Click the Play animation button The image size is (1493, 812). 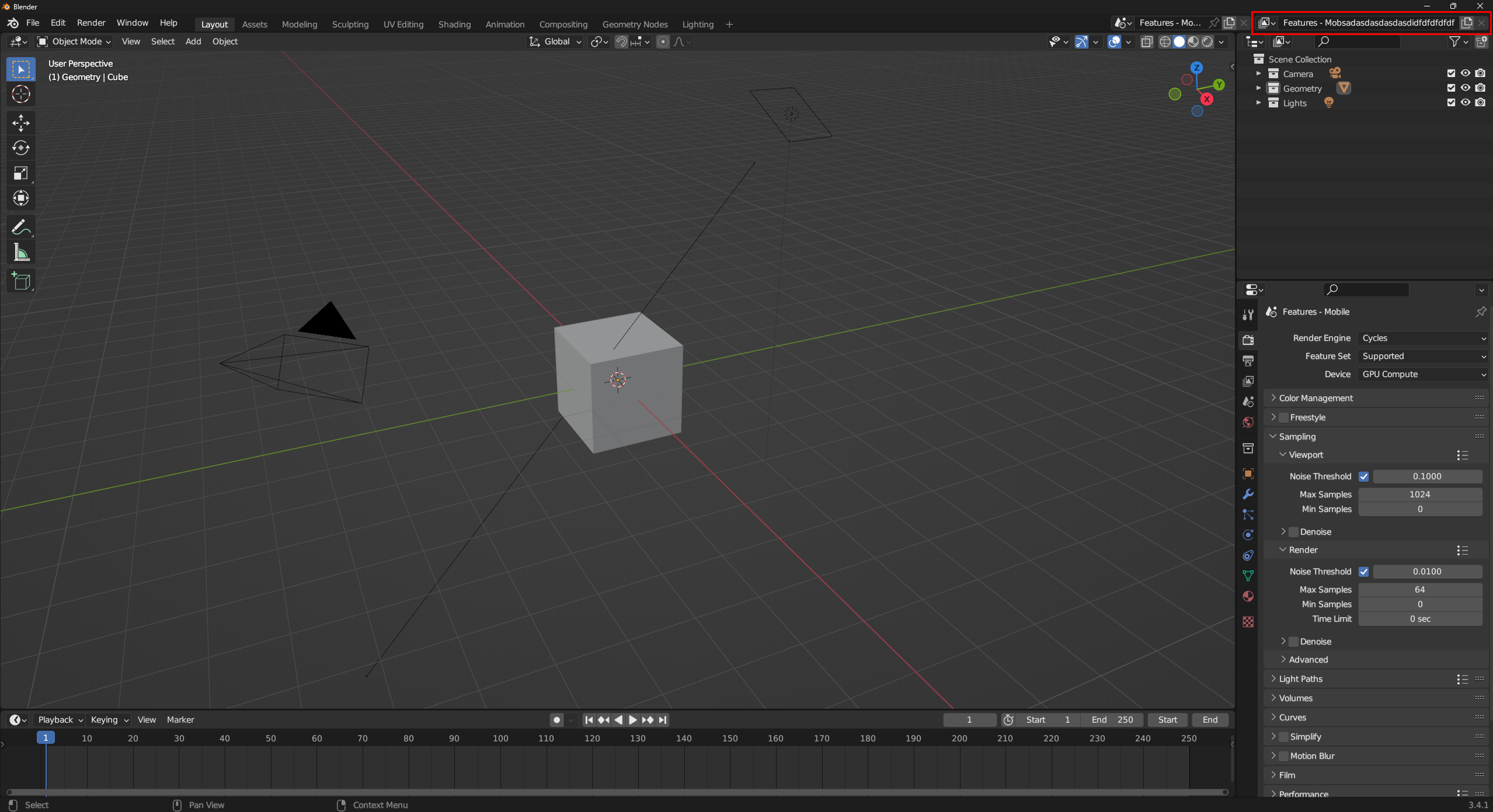click(633, 720)
